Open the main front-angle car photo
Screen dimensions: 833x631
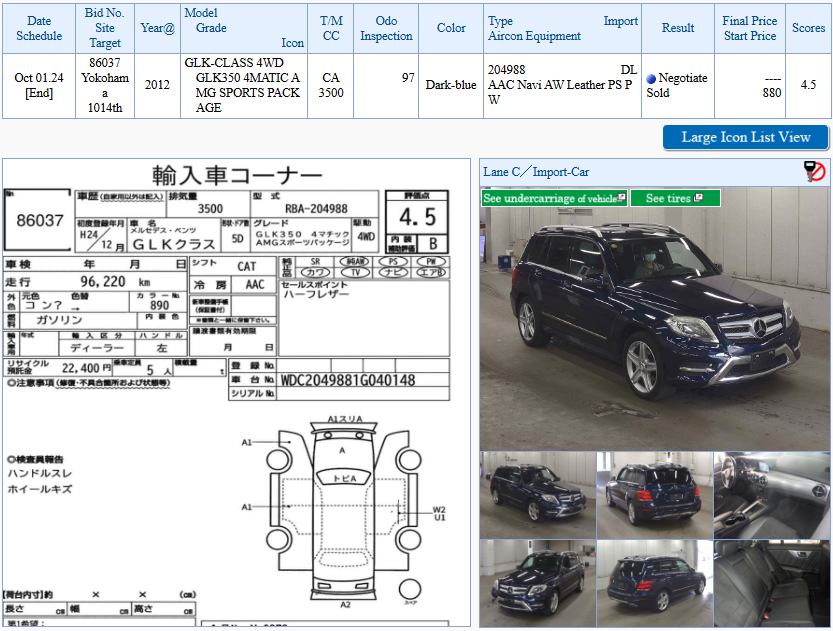(x=655, y=319)
